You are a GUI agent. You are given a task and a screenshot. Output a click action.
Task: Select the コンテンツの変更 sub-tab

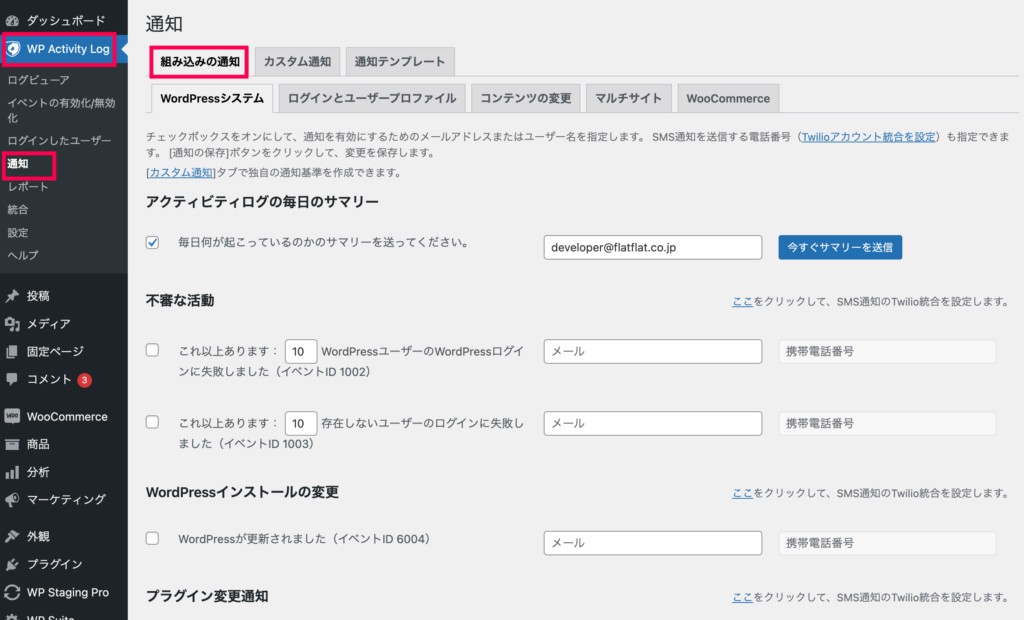pyautogui.click(x=526, y=98)
